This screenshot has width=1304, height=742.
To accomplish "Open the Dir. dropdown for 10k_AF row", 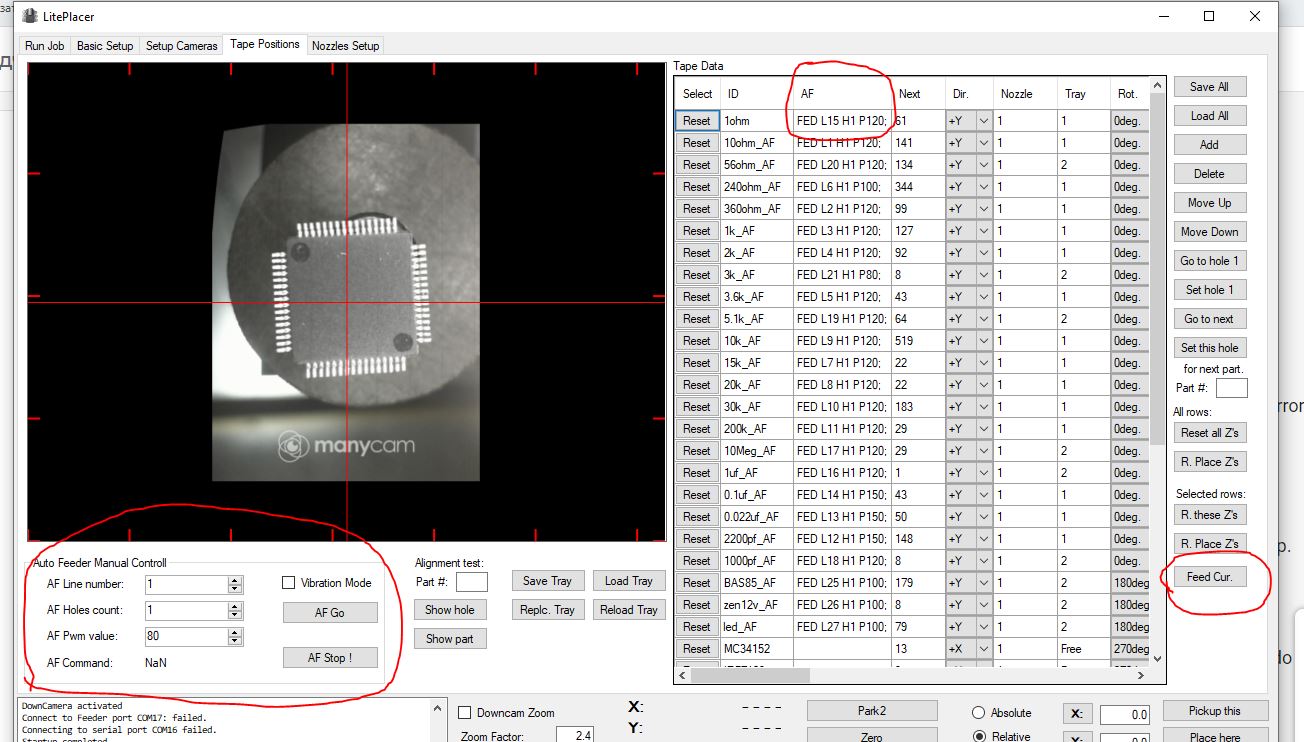I will tap(984, 341).
